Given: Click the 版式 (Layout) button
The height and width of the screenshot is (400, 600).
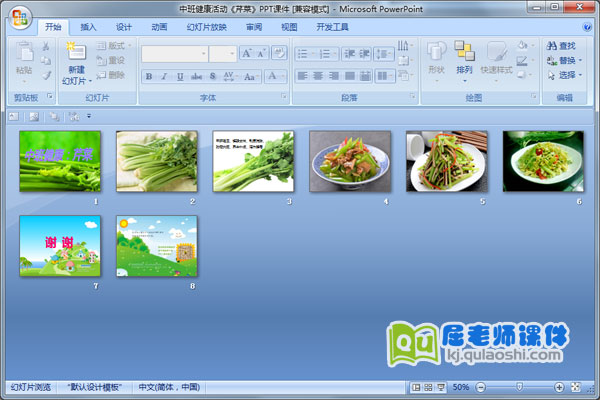Looking at the screenshot, I should click(x=114, y=46).
